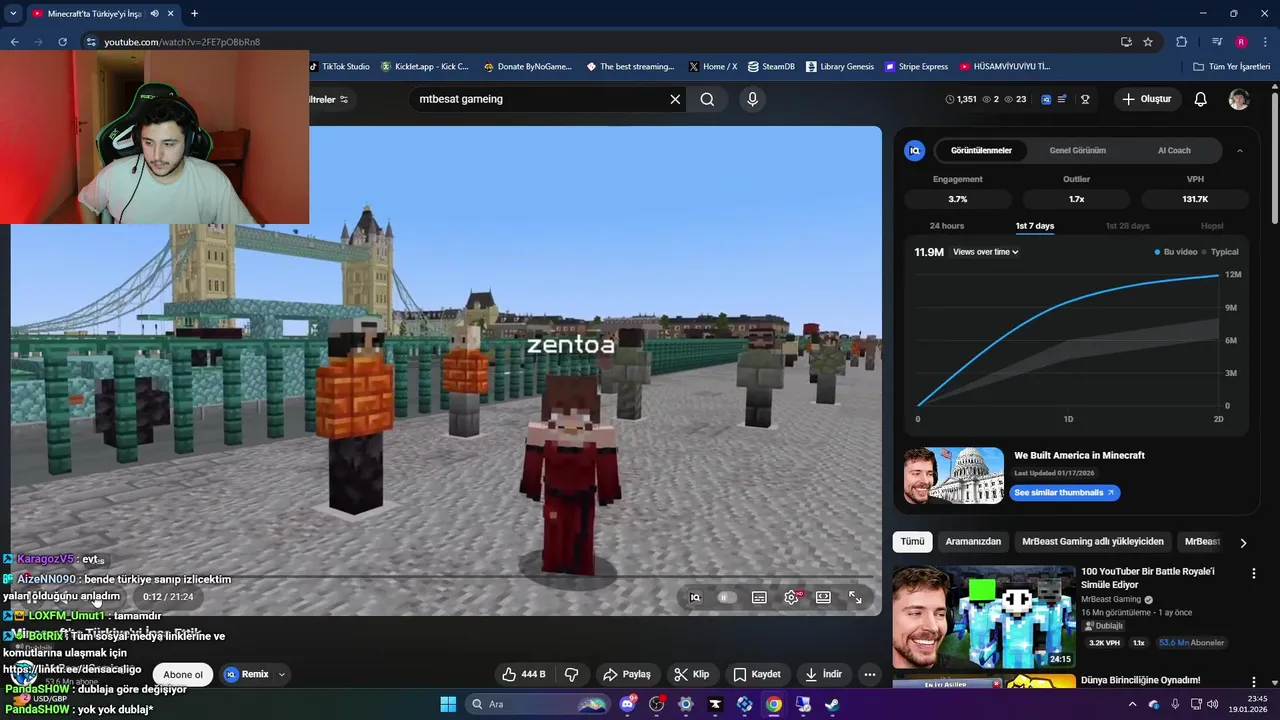
Task: Click the We Built America thumbnail image
Action: (x=953, y=476)
